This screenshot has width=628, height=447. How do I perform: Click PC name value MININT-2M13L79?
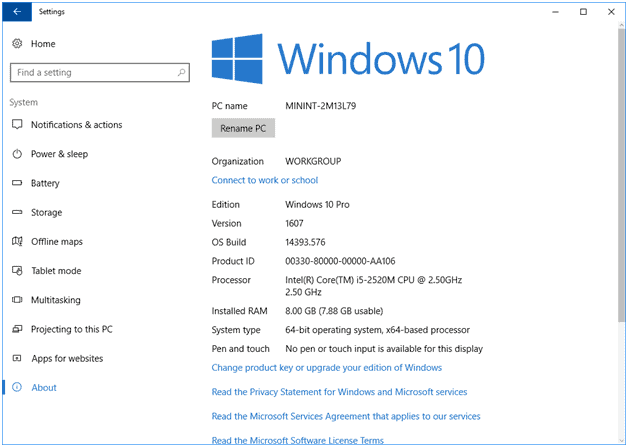point(321,106)
